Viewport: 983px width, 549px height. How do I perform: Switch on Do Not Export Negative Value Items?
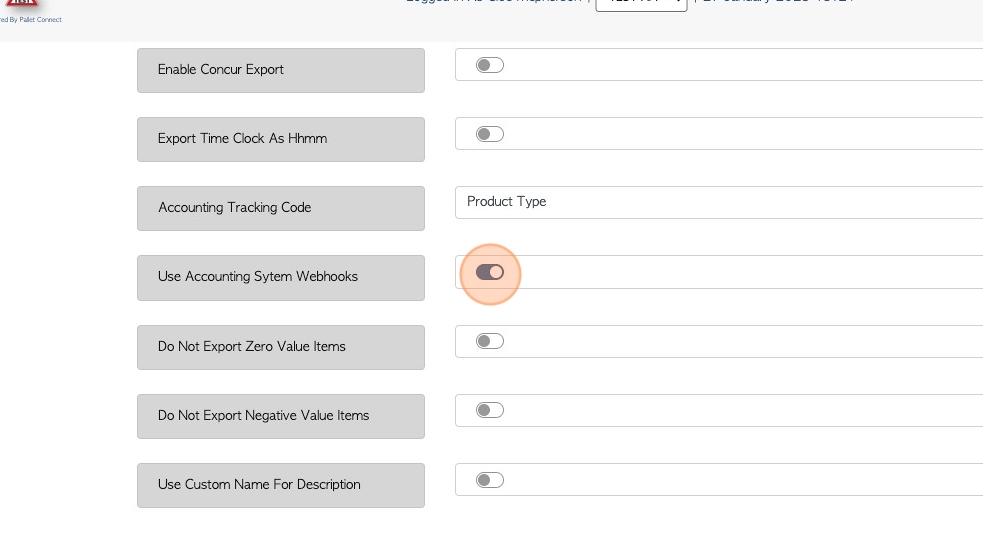[x=490, y=410]
